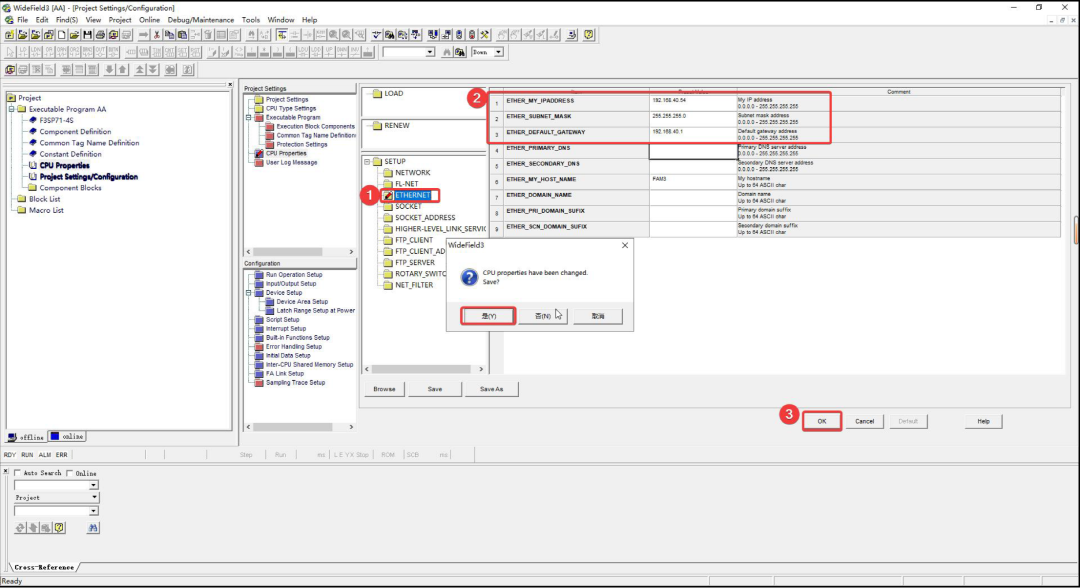Open the Find(S) menu
The width and height of the screenshot is (1080, 588).
point(67,20)
